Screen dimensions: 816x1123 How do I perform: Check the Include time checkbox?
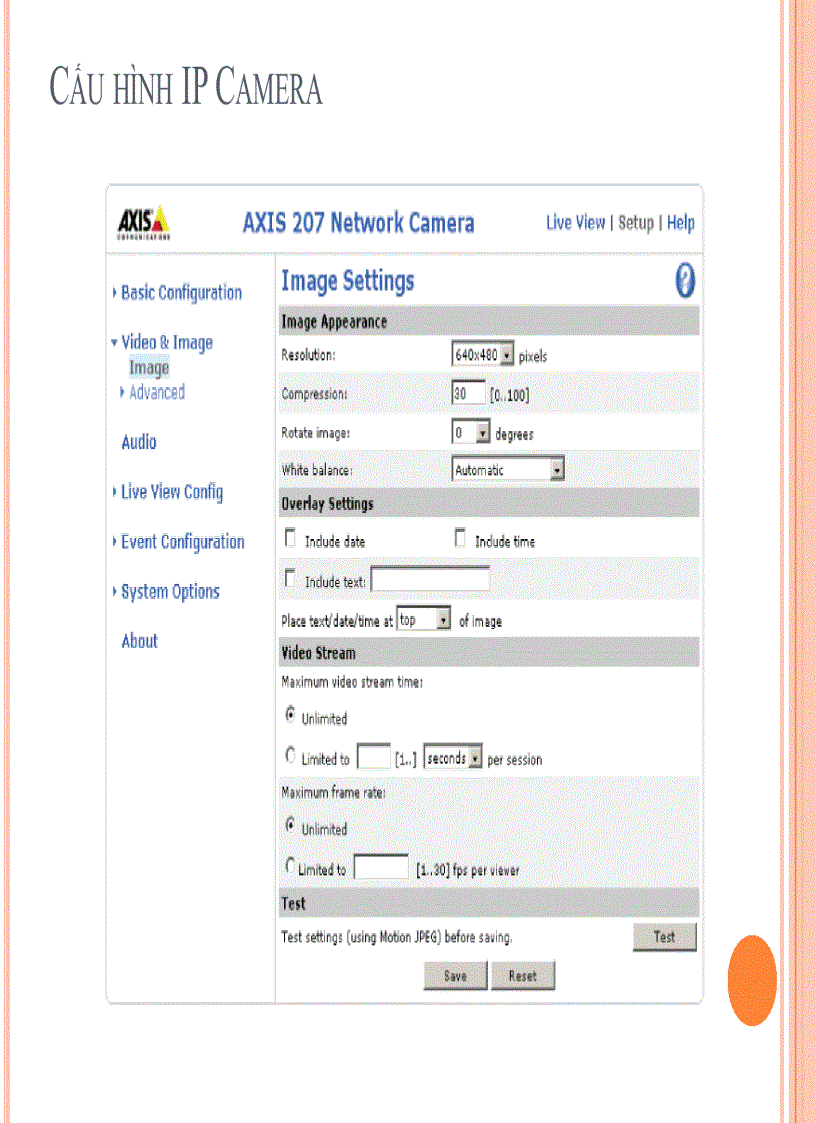point(459,537)
